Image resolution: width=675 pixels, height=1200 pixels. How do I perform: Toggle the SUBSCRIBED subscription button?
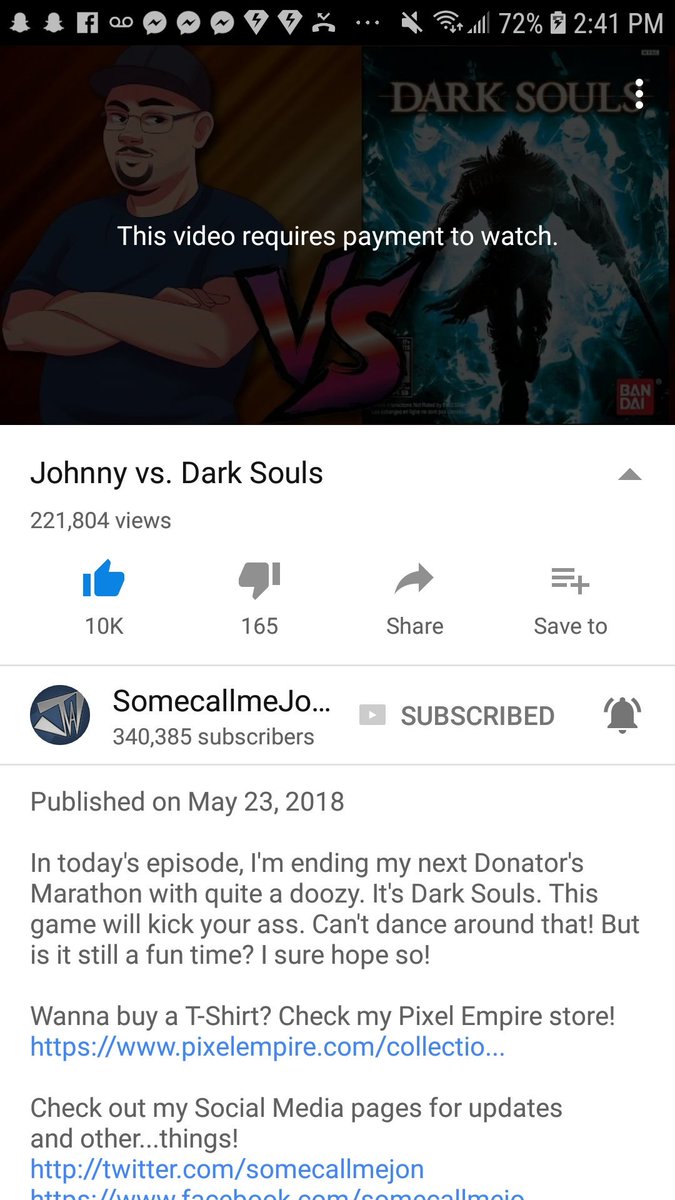click(x=456, y=716)
